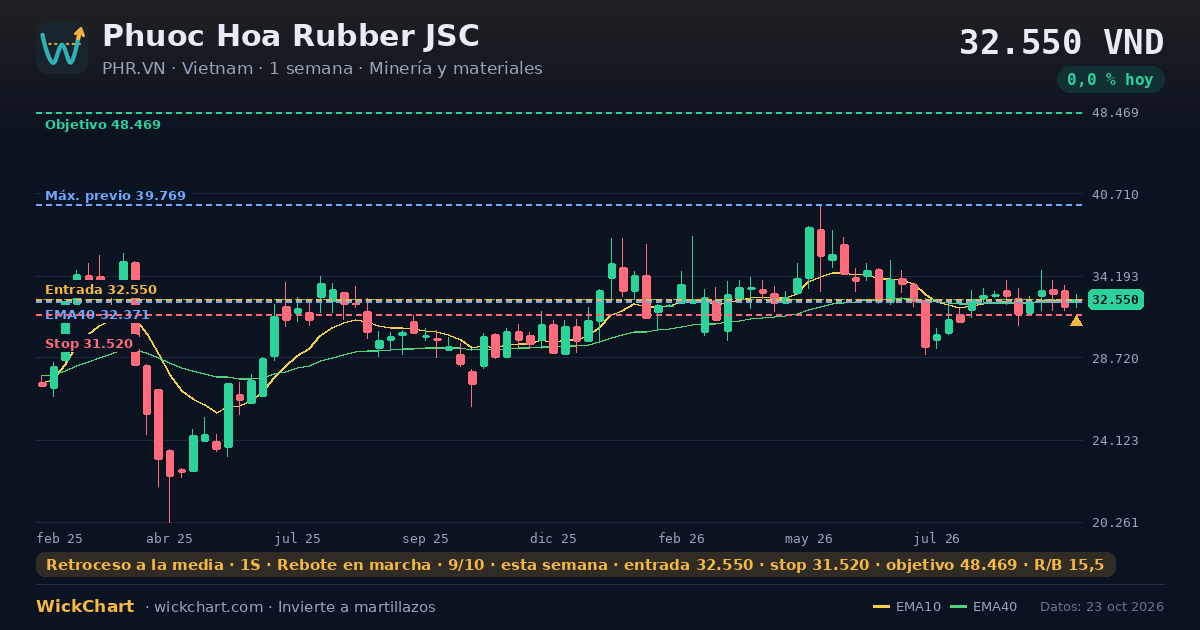Viewport: 1200px width, 630px height.
Task: Click the WickChart logo icon
Action: click(62, 48)
